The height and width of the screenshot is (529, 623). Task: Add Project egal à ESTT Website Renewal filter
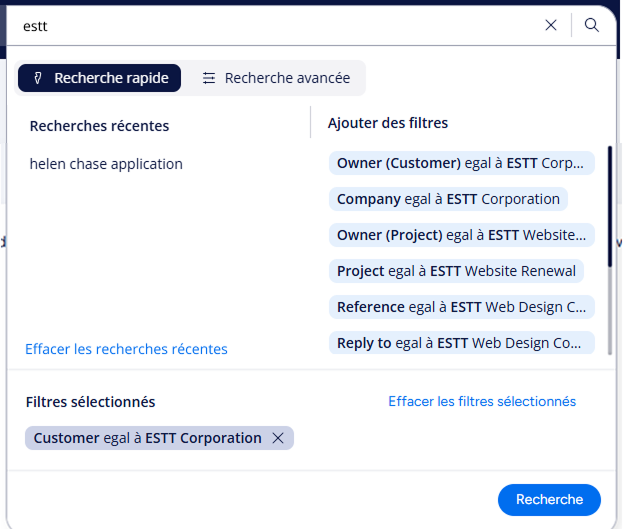(x=456, y=271)
